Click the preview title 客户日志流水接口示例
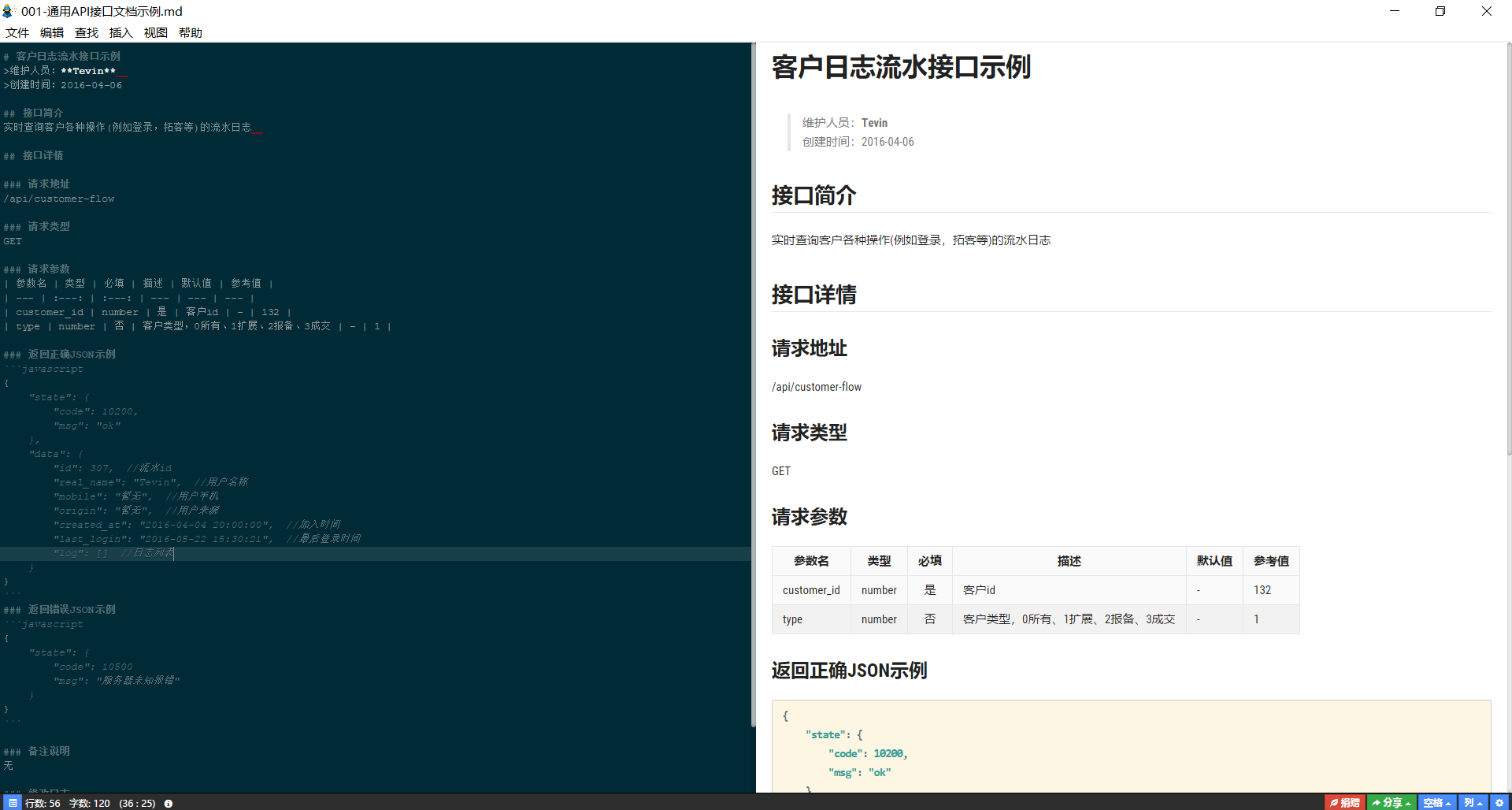Screen dimensions: 1512x810 coord(901,67)
